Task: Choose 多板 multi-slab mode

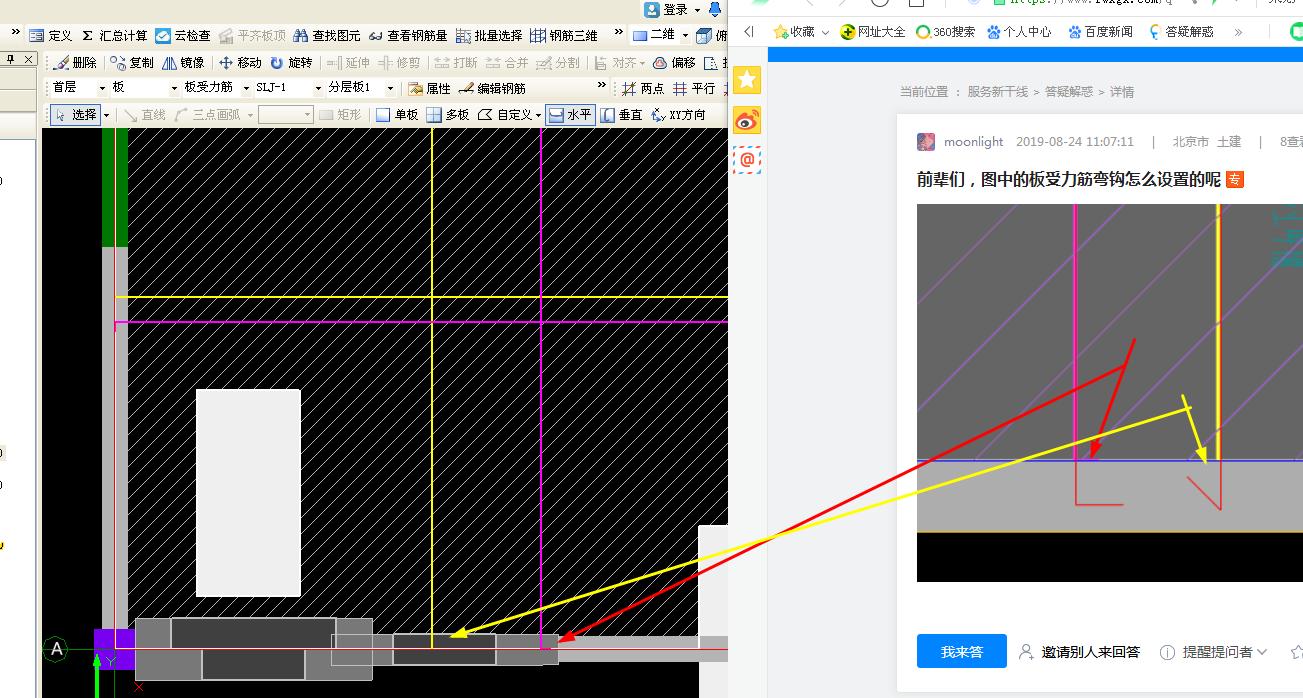Action: (448, 115)
